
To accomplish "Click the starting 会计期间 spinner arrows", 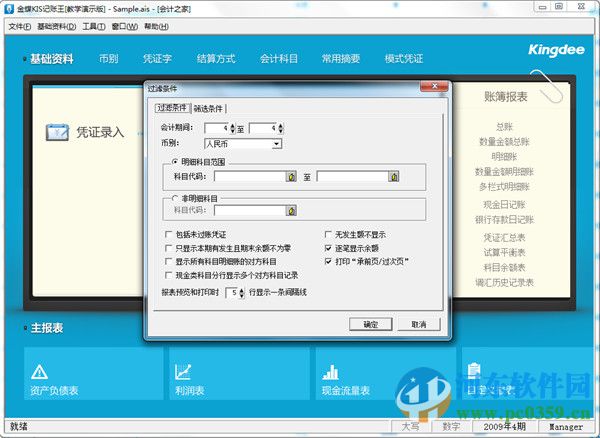I will coord(233,128).
